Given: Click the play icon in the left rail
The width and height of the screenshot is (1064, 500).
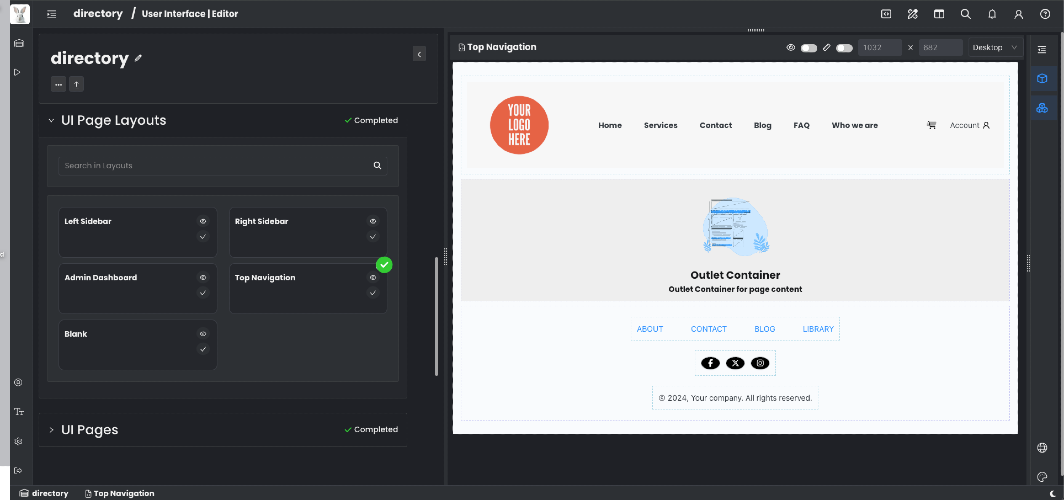Looking at the screenshot, I should pos(18,72).
